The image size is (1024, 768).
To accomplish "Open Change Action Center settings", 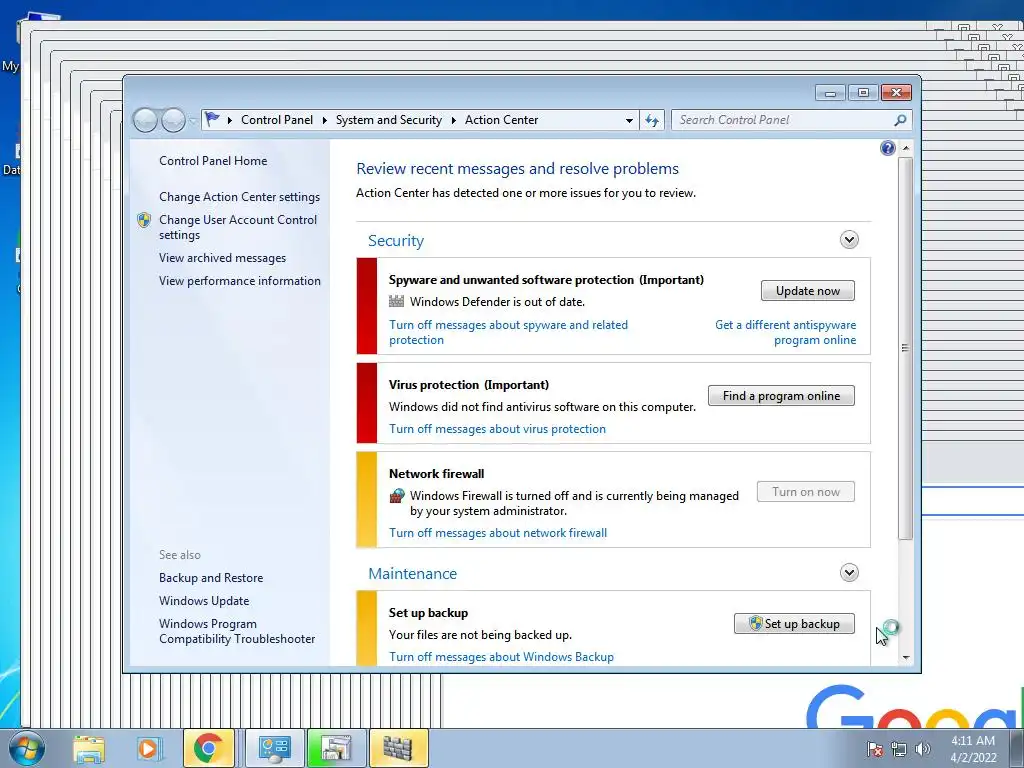I will [239, 197].
